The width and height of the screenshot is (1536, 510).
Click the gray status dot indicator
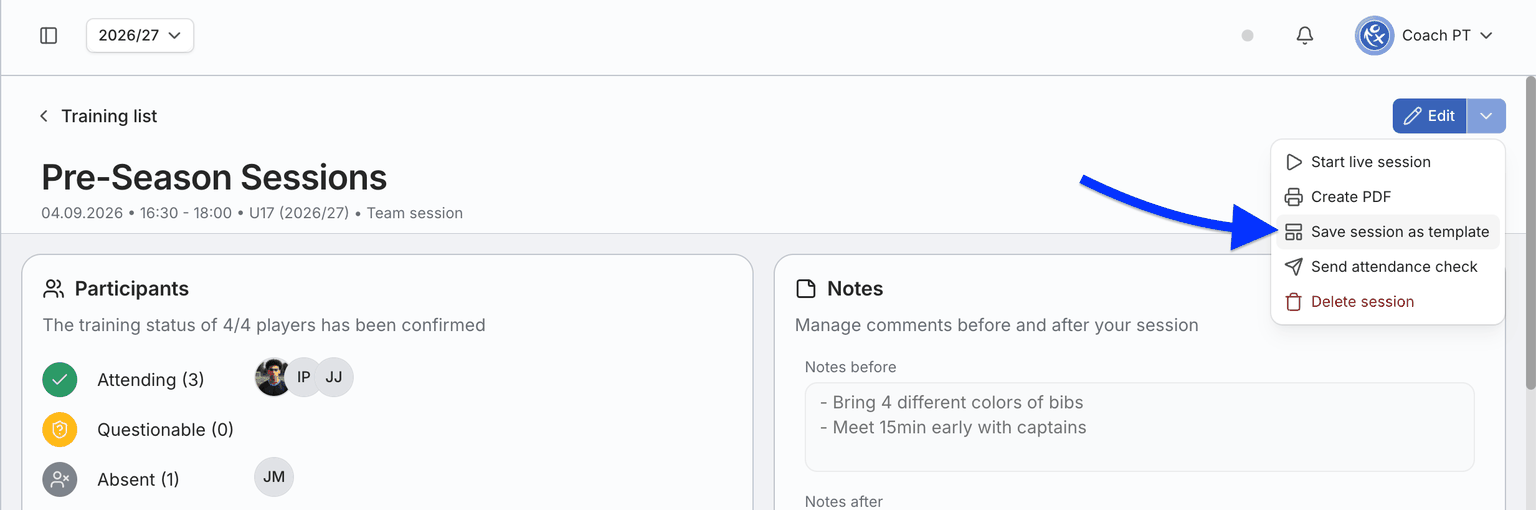click(x=1247, y=35)
